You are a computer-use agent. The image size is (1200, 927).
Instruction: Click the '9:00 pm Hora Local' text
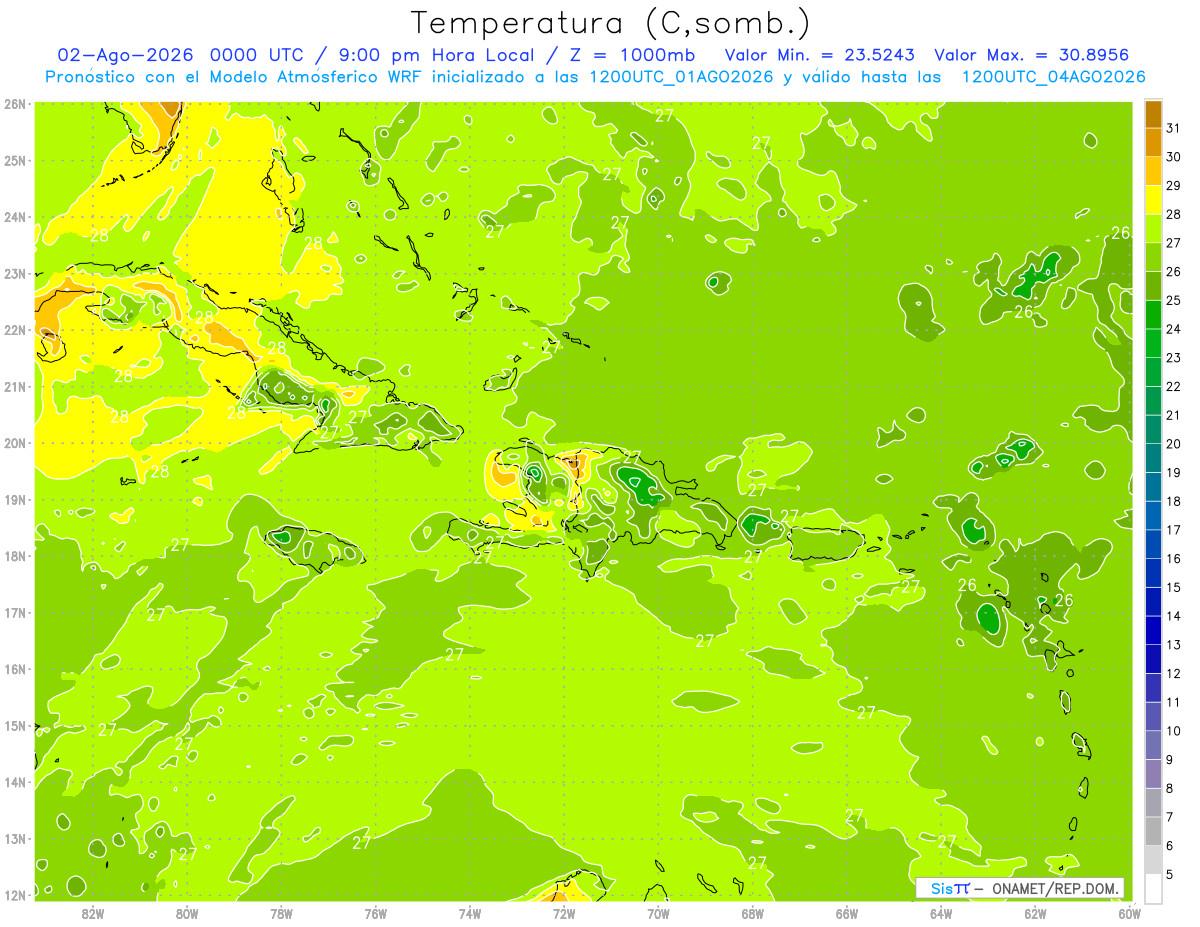436,55
